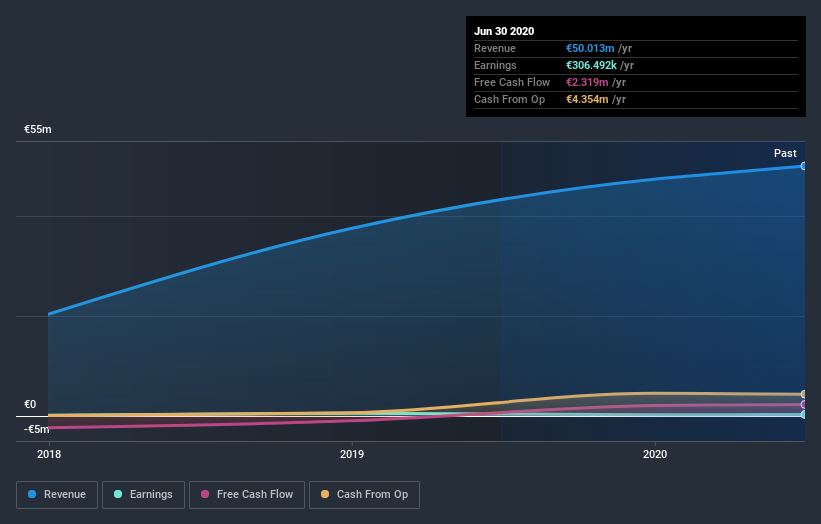Screen dimensions: 821x524
Task: Toggle the Earnings series legend button
Action: coord(143,495)
